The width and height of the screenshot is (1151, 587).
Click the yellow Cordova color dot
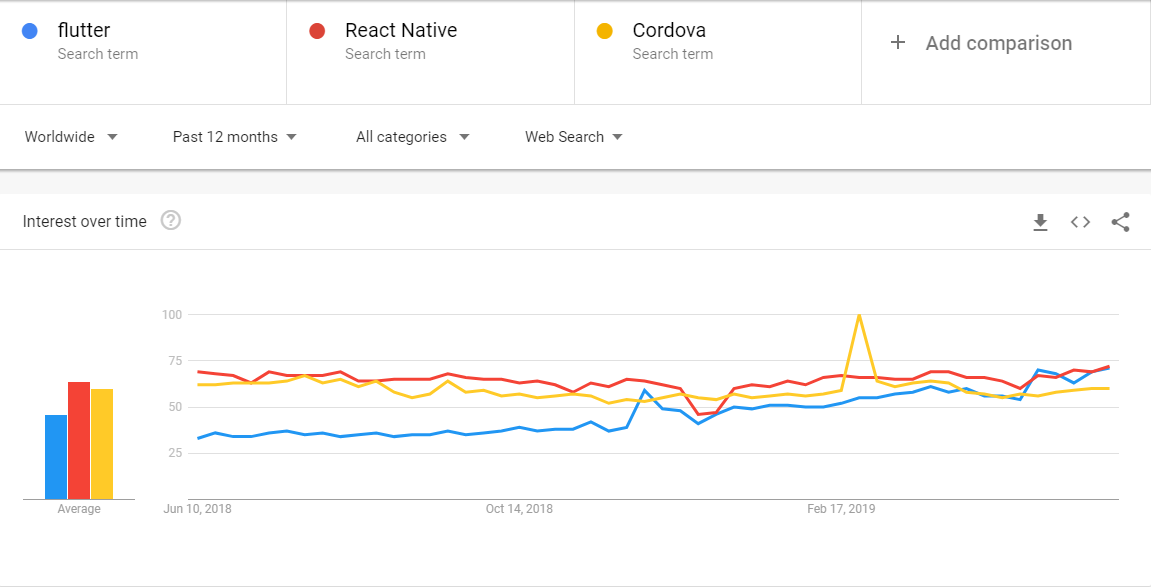click(605, 32)
